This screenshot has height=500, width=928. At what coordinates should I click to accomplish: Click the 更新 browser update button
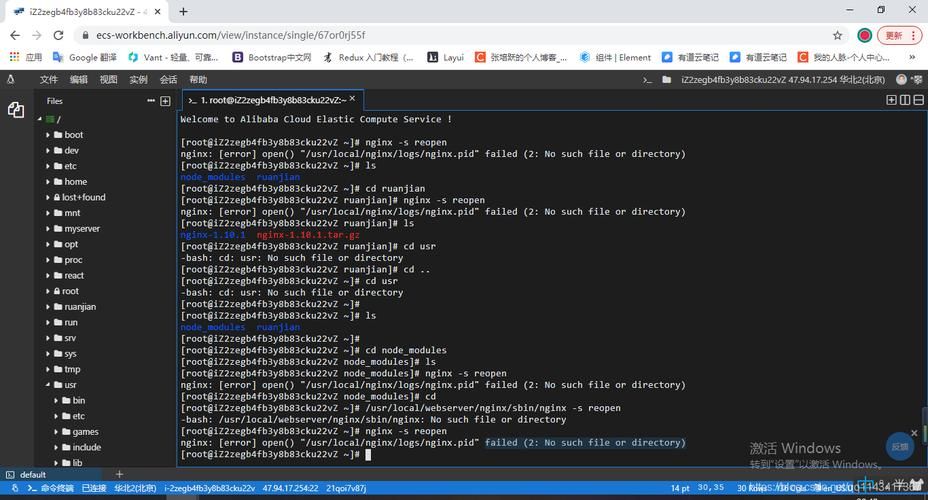coord(899,36)
